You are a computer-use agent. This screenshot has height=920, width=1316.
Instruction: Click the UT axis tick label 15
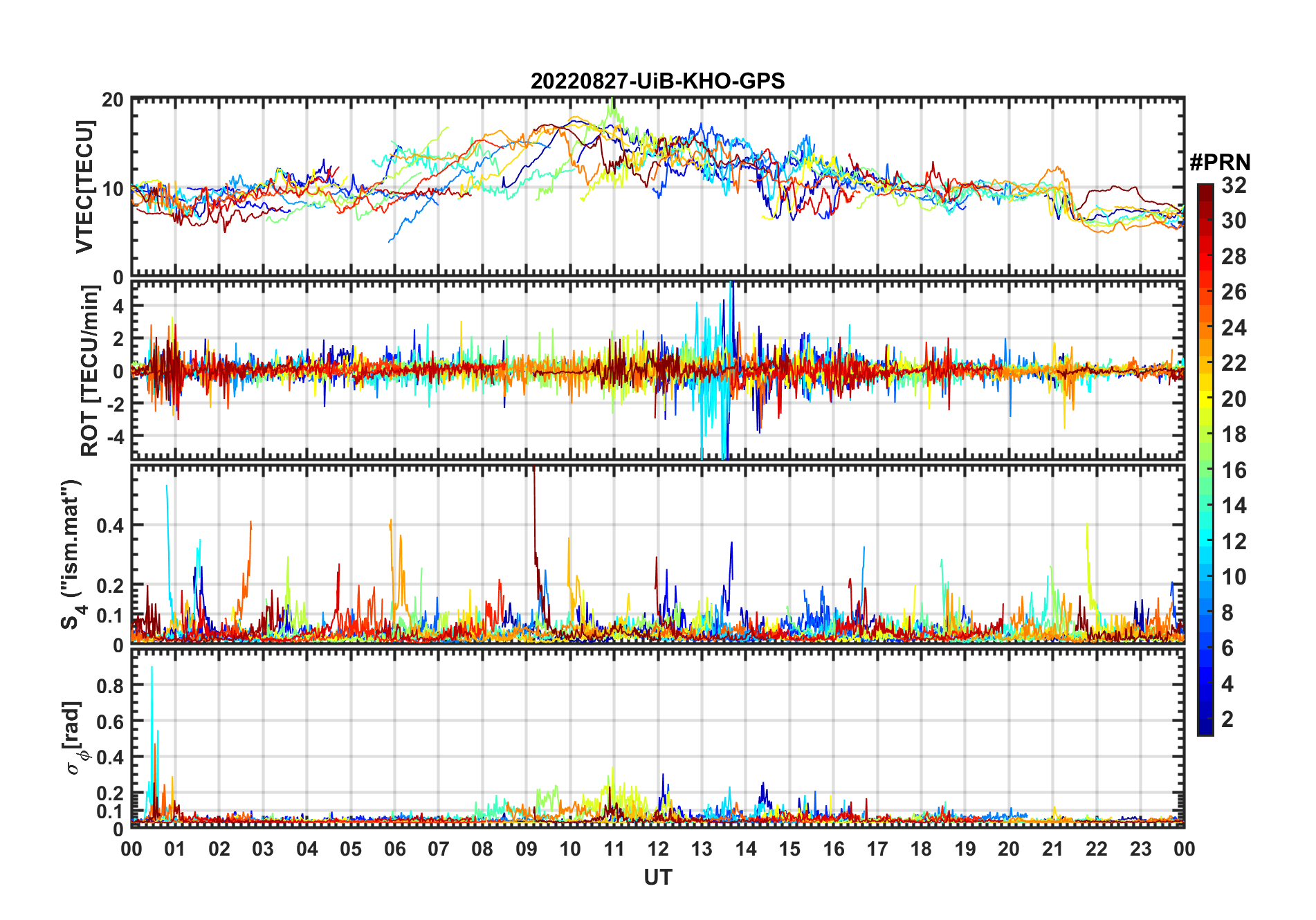point(789,849)
